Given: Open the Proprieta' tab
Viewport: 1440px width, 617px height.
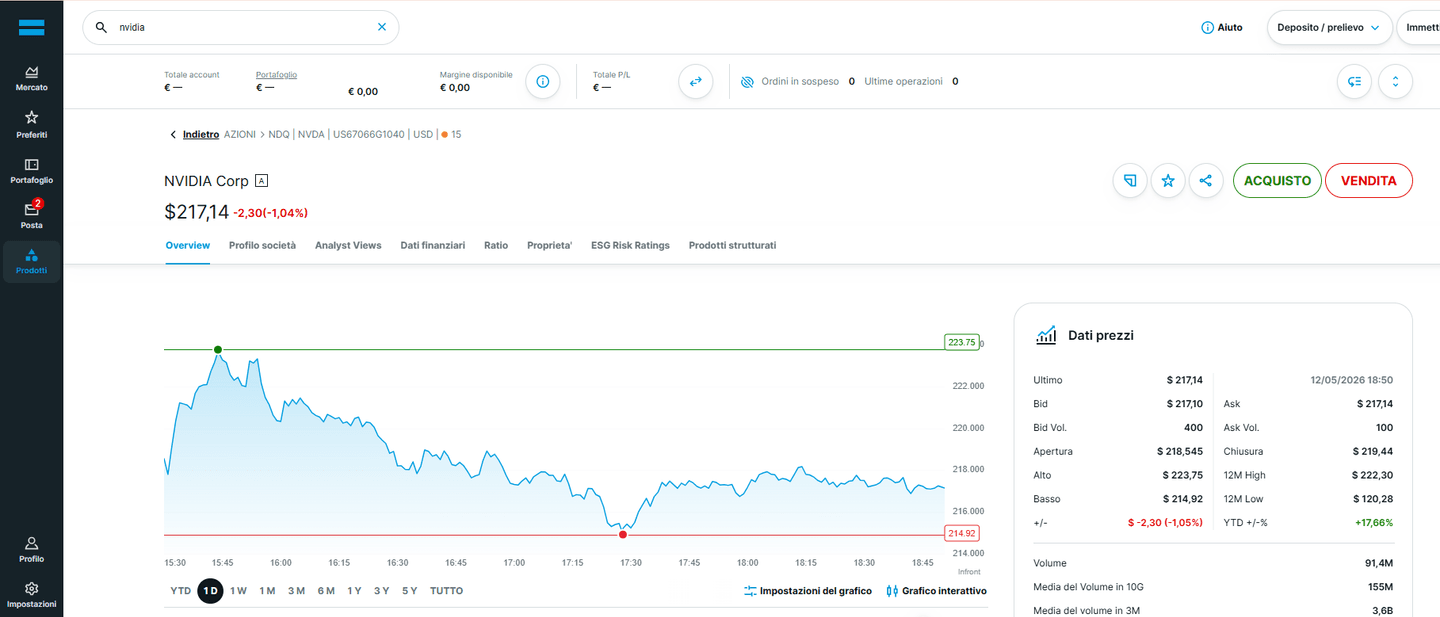Looking at the screenshot, I should pyautogui.click(x=549, y=245).
